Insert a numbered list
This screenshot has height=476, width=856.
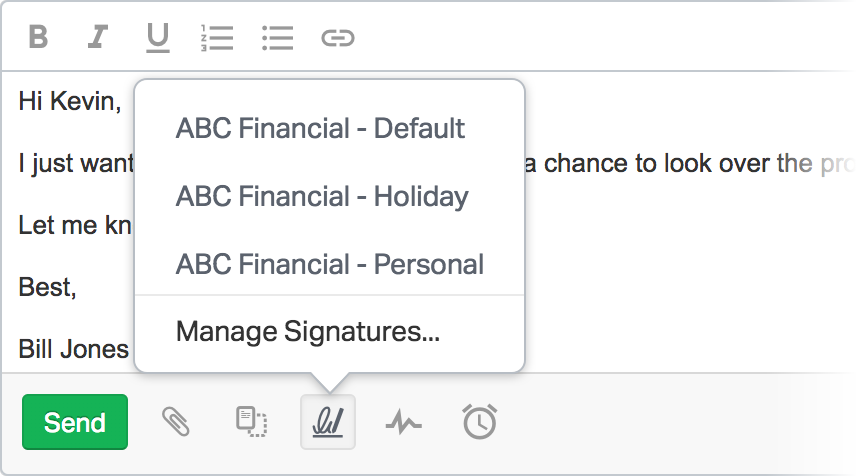tap(217, 38)
